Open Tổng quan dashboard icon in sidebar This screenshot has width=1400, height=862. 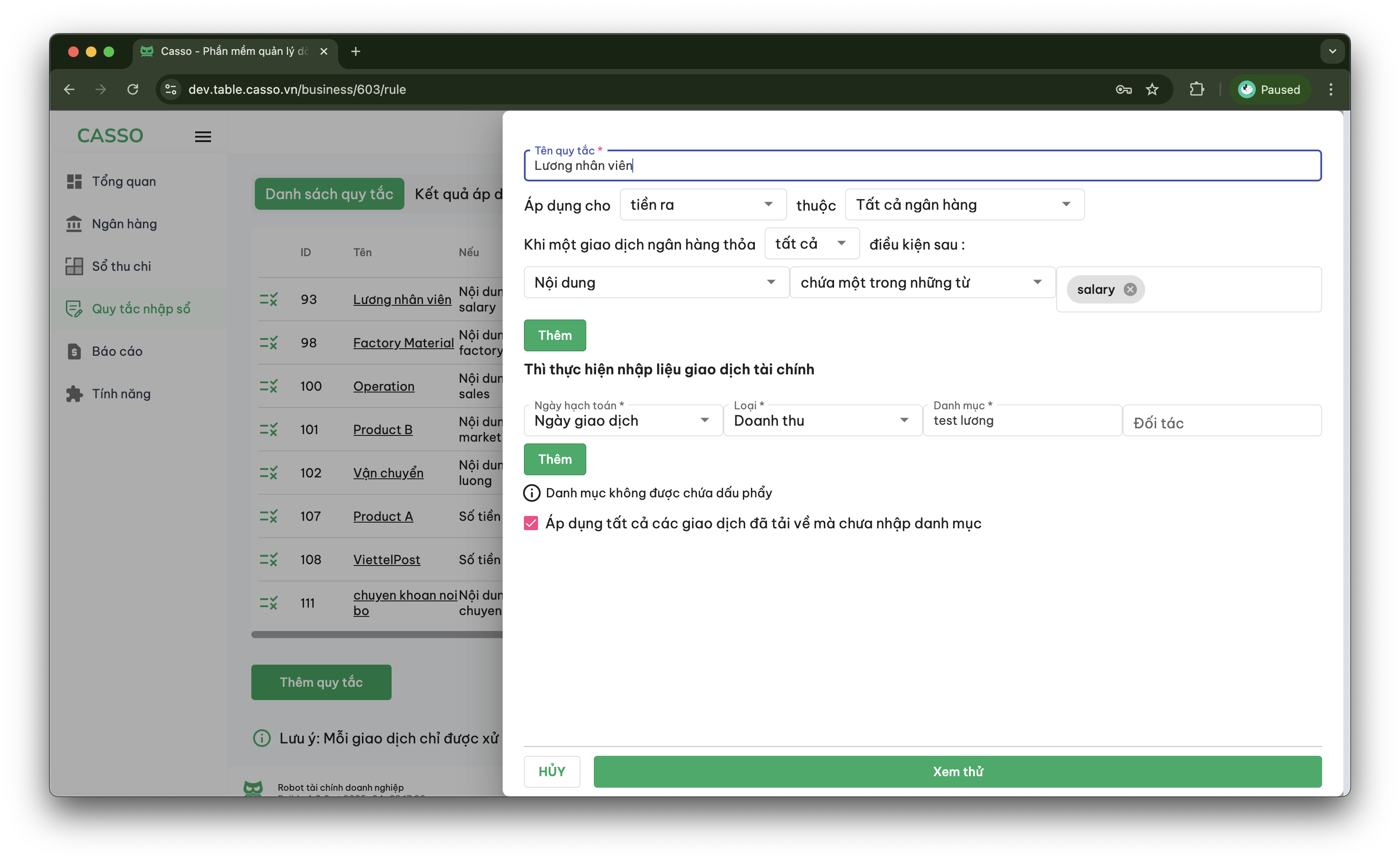tap(74, 181)
